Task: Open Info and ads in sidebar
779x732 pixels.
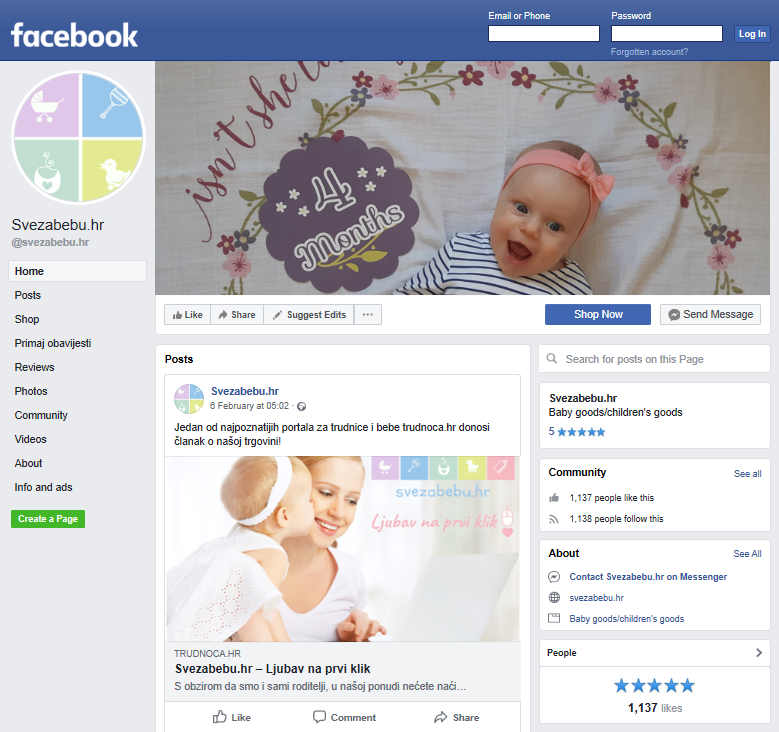Action: (43, 488)
